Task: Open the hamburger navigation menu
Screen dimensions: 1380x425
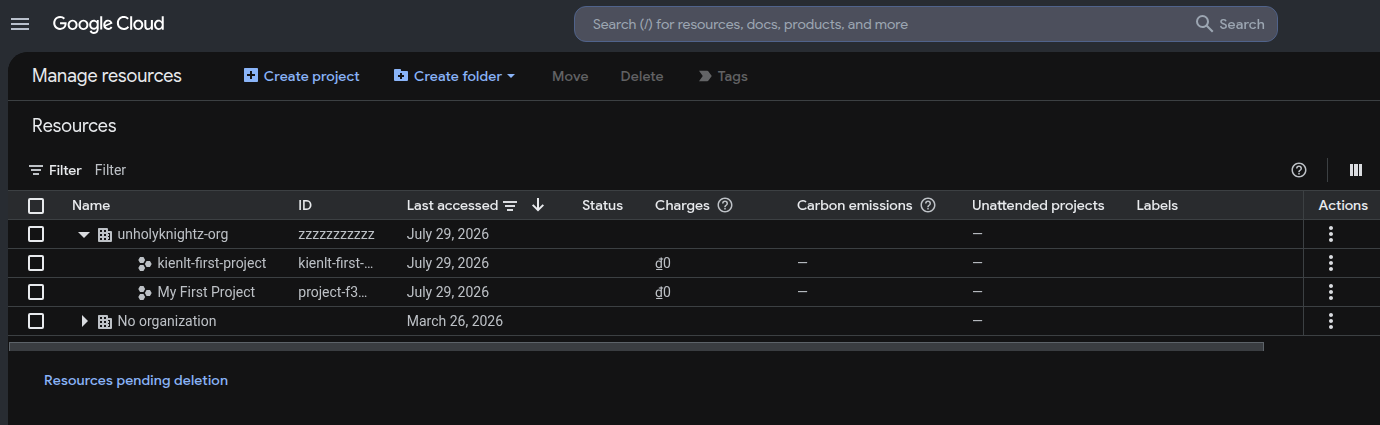Action: [20, 24]
